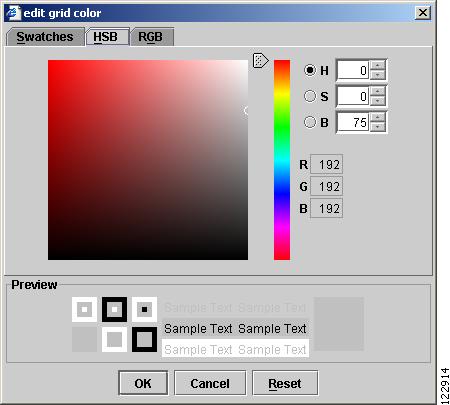Switch to the Swatches tab

[x=45, y=37]
